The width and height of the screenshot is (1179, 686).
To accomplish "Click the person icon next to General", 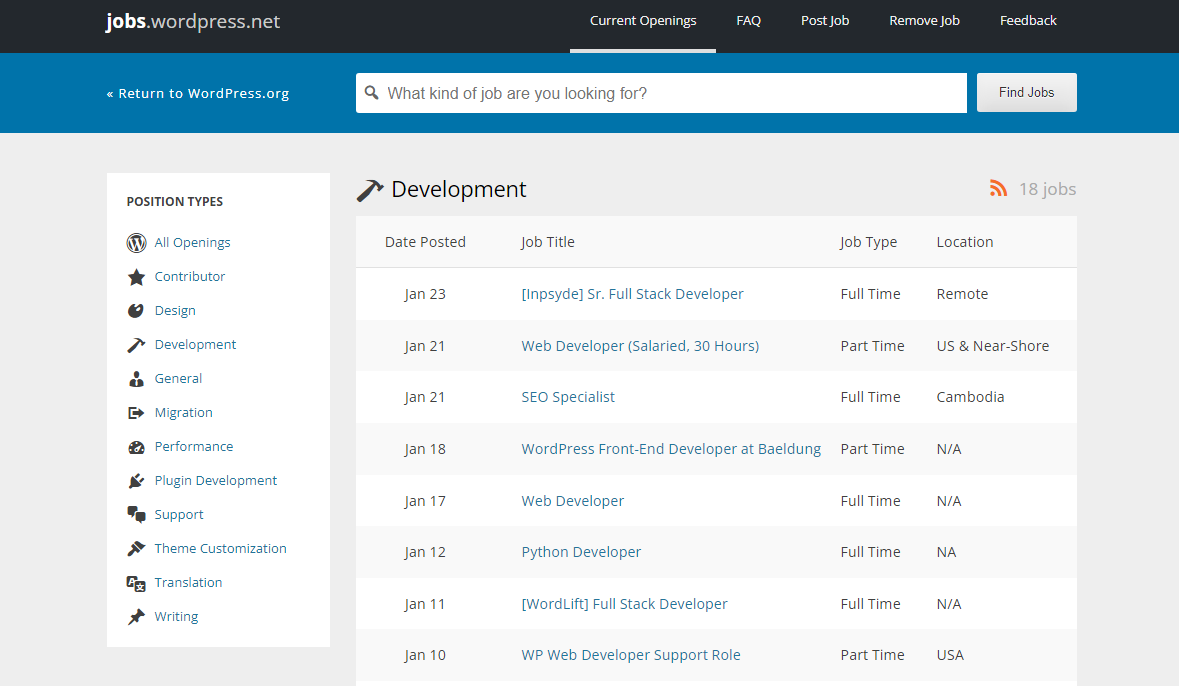I will point(136,378).
